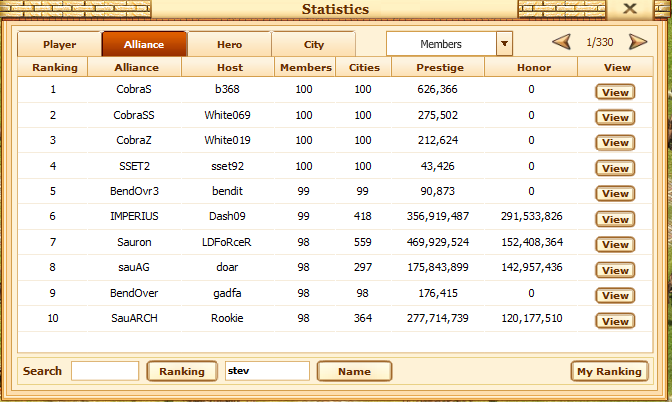View the SauARCH alliance details
This screenshot has height=402, width=672.
pyautogui.click(x=615, y=321)
